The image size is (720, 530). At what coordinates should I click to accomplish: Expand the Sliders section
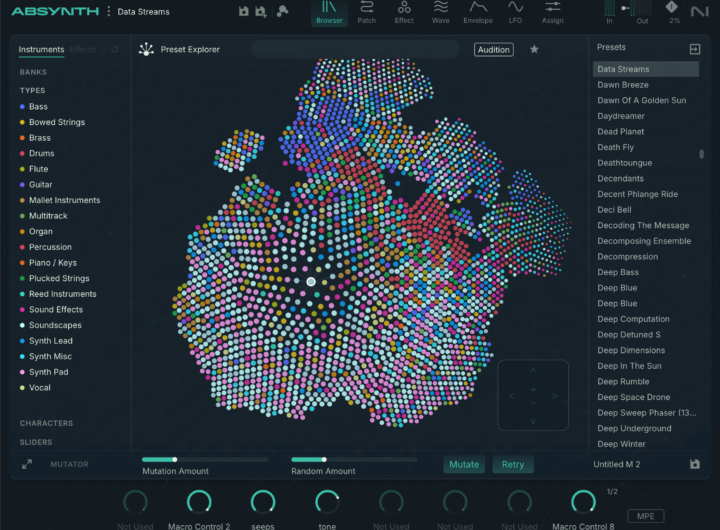[x=36, y=442]
